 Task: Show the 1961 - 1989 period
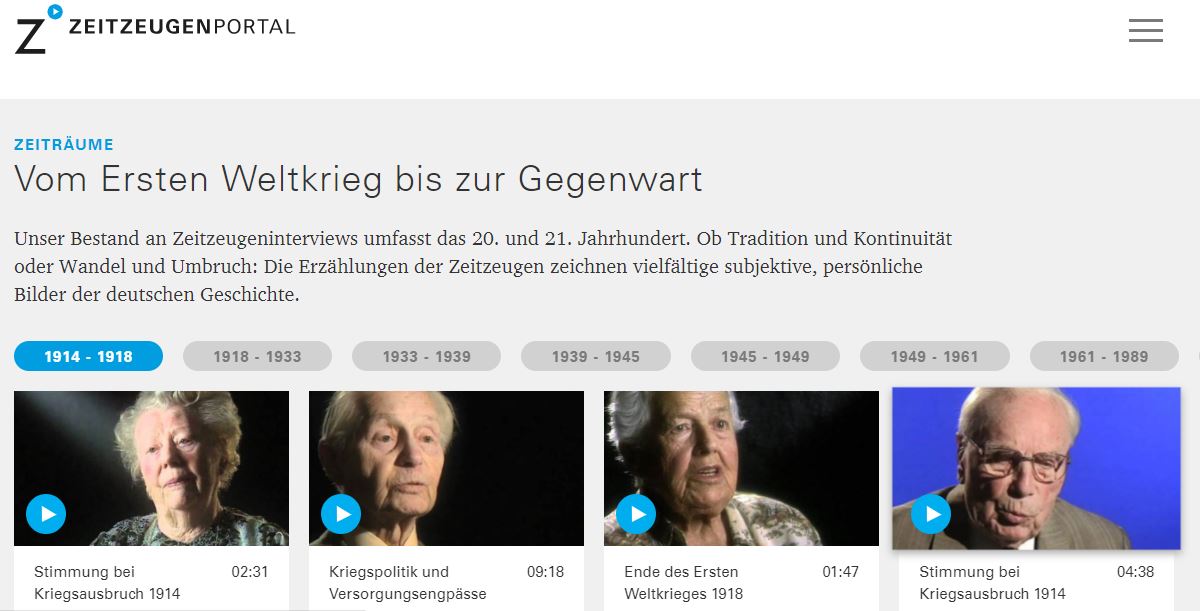(1104, 356)
